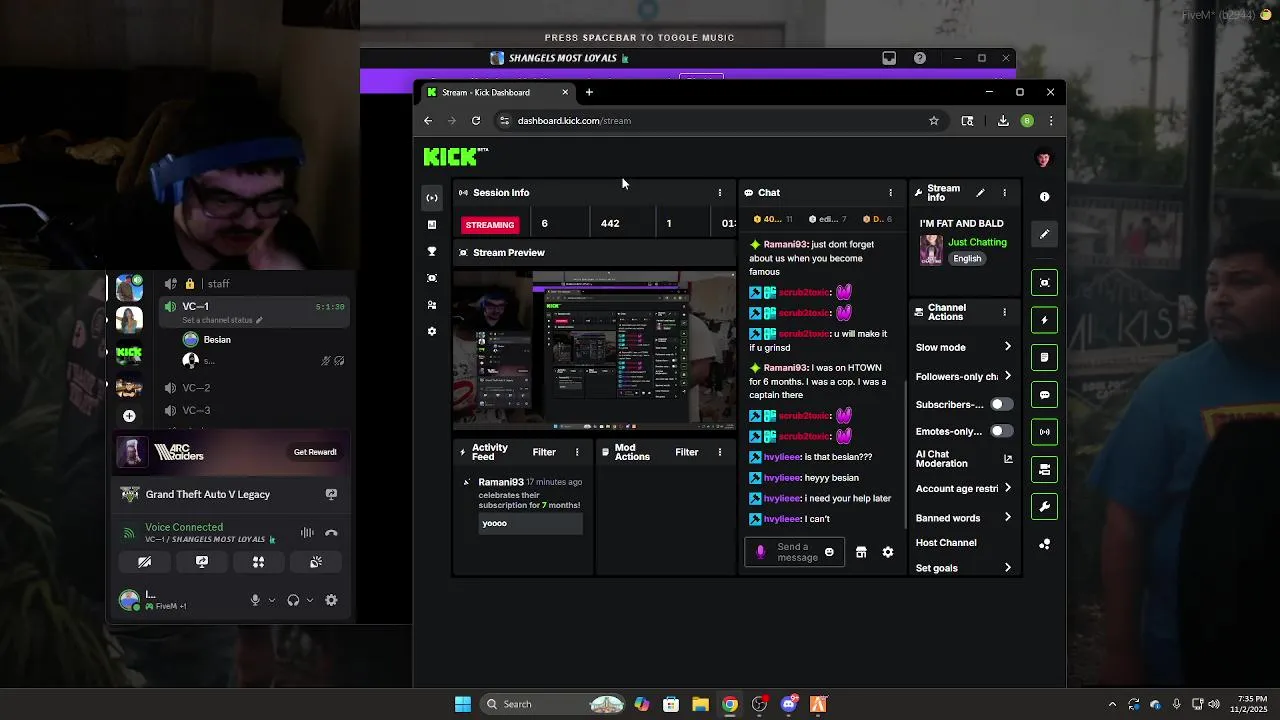Toggle Emotes-only chat switch

(x=1001, y=431)
